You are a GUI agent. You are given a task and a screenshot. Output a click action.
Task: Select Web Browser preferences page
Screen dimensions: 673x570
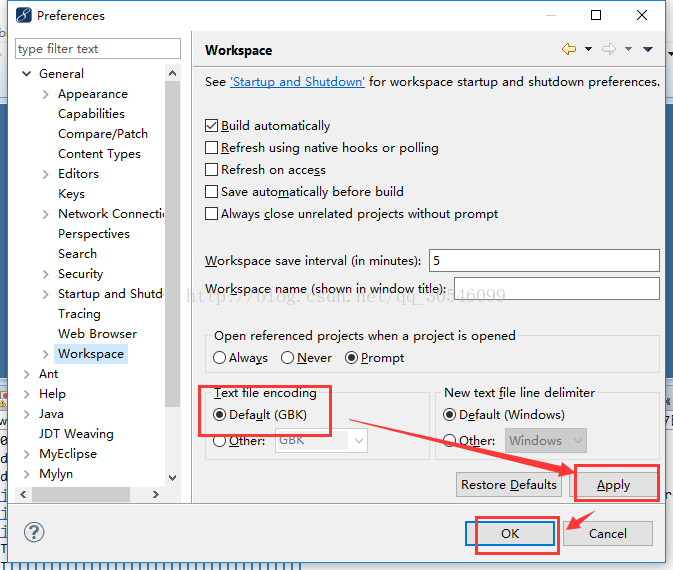98,334
